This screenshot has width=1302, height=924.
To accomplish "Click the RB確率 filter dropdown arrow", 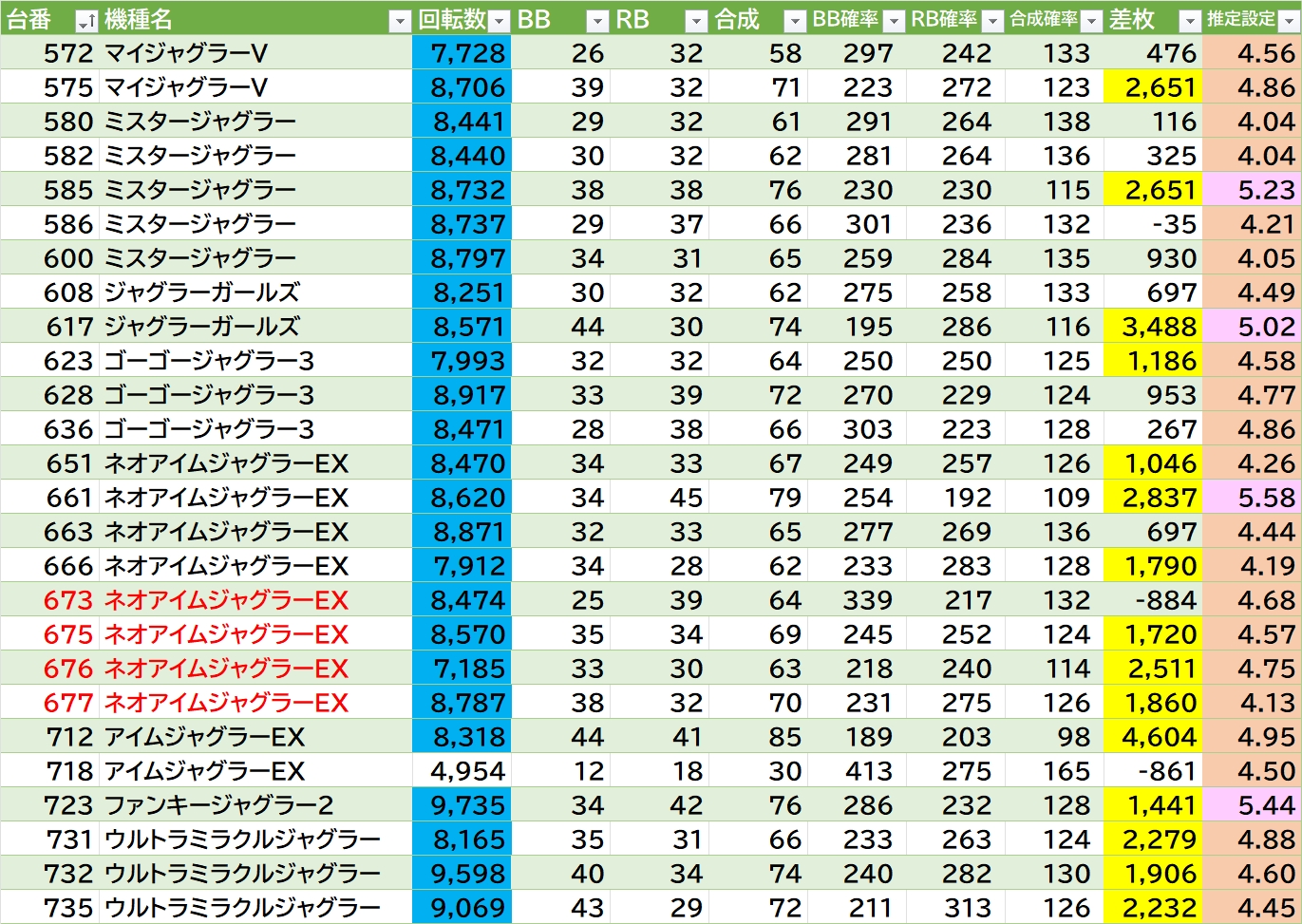I will 992,21.
